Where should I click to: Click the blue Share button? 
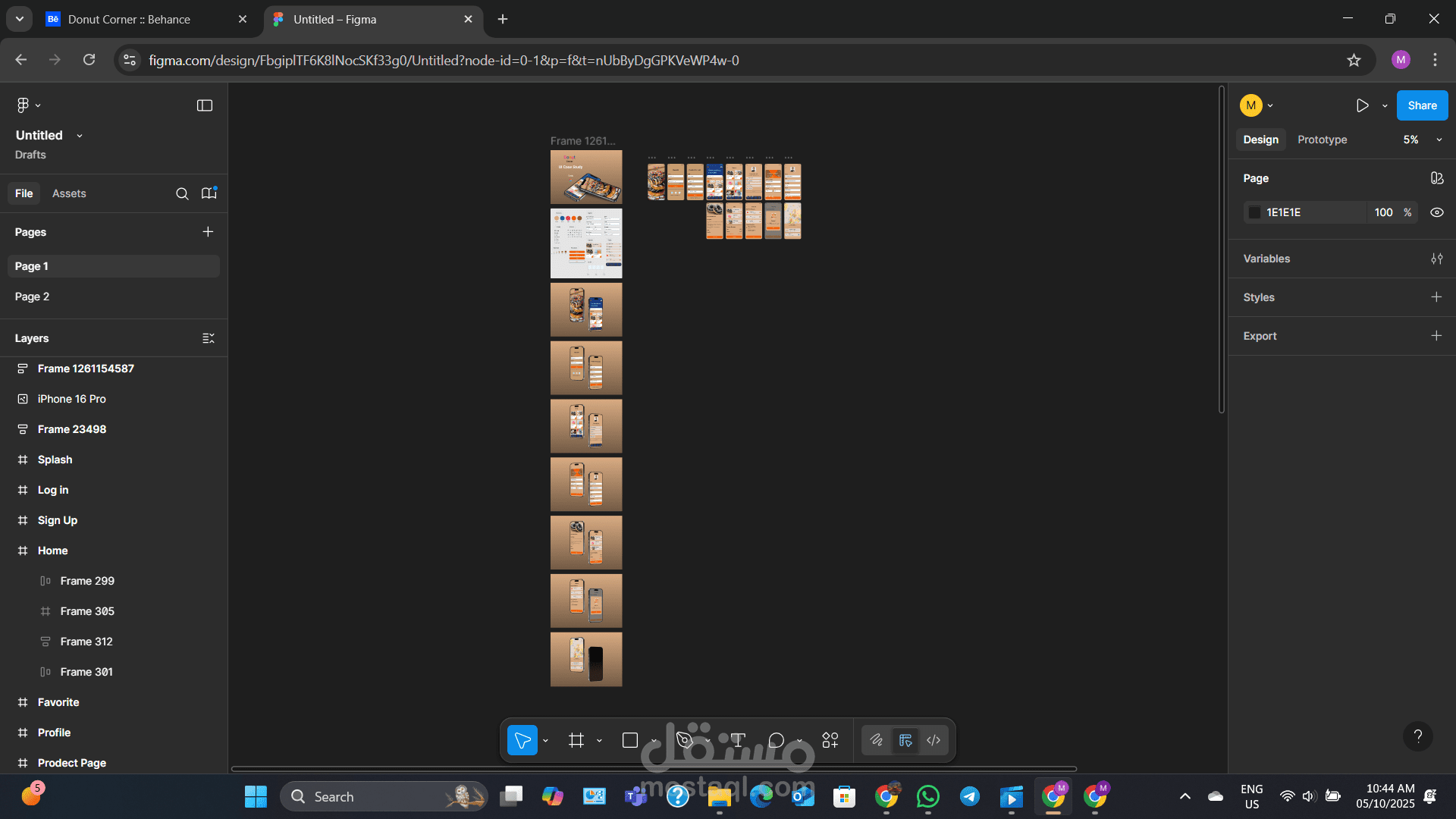tap(1422, 105)
